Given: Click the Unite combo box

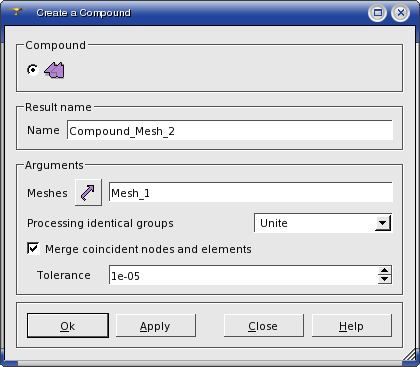Looking at the screenshot, I should click(x=323, y=223).
